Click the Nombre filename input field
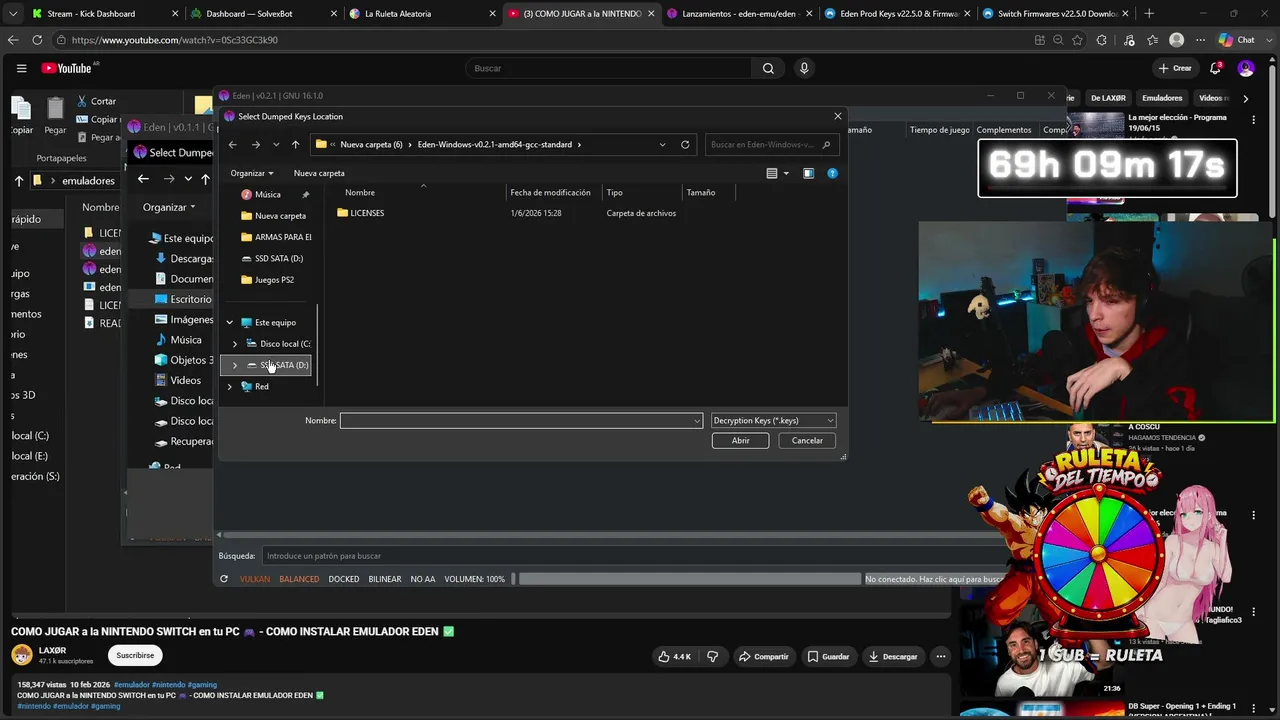1280x720 pixels. [x=521, y=421]
